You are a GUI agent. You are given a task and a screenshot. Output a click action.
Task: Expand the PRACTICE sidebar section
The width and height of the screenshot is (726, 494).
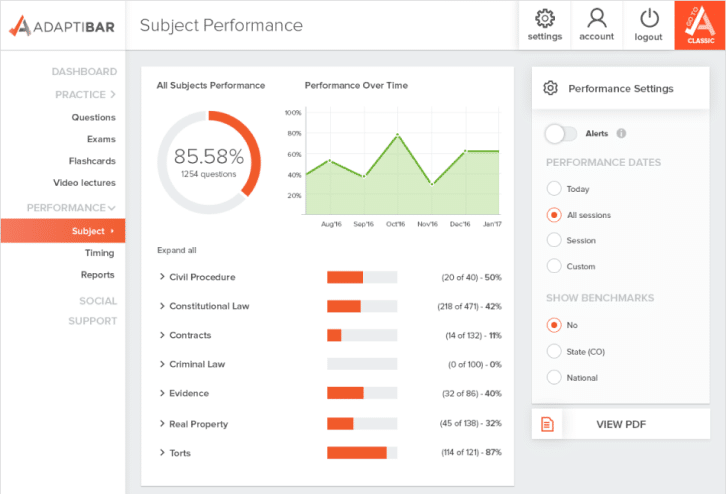85,94
